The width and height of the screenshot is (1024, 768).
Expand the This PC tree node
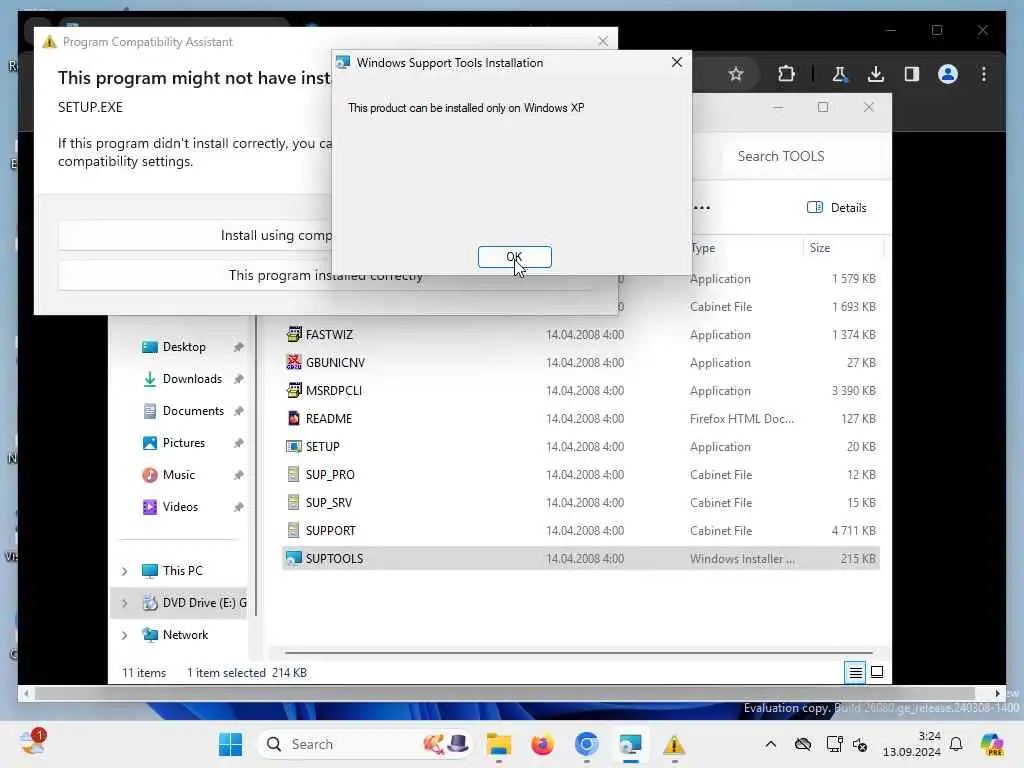(125, 571)
